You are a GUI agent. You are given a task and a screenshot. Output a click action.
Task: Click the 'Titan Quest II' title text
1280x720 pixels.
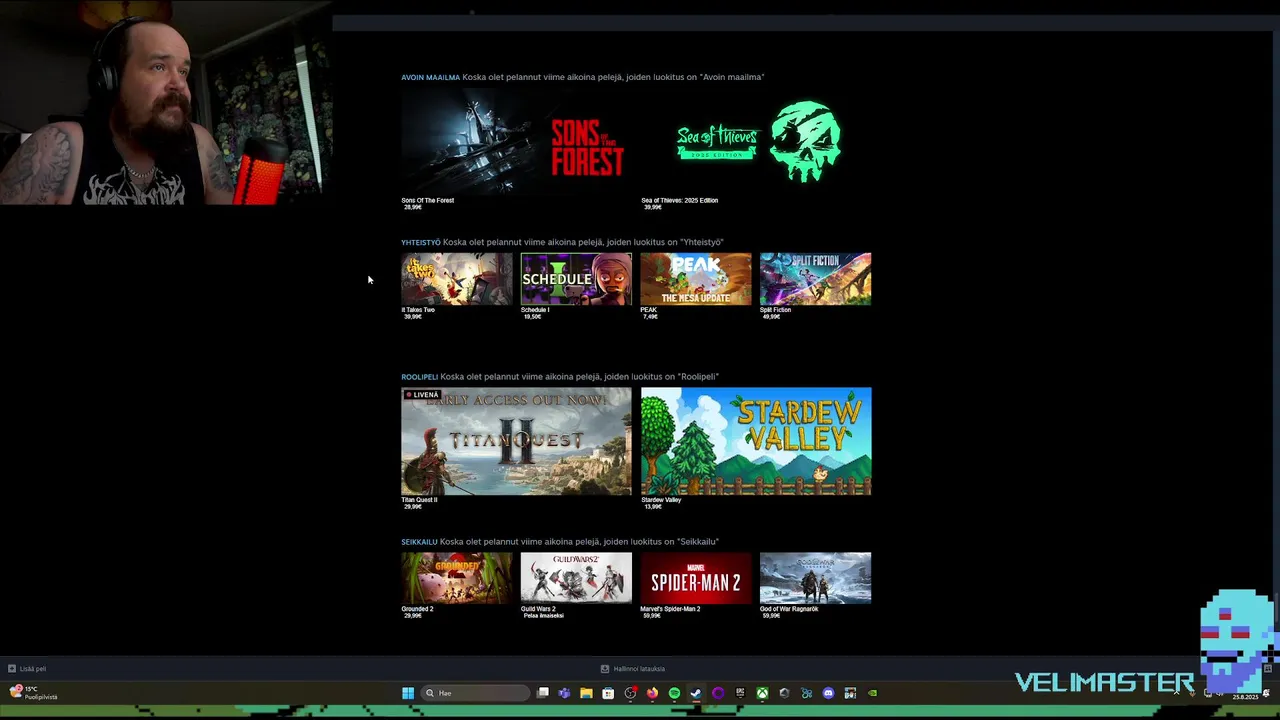click(x=419, y=500)
